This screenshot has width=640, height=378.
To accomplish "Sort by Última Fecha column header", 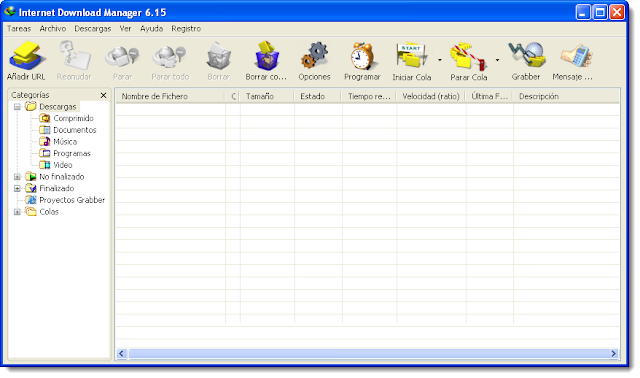I will [x=489, y=96].
